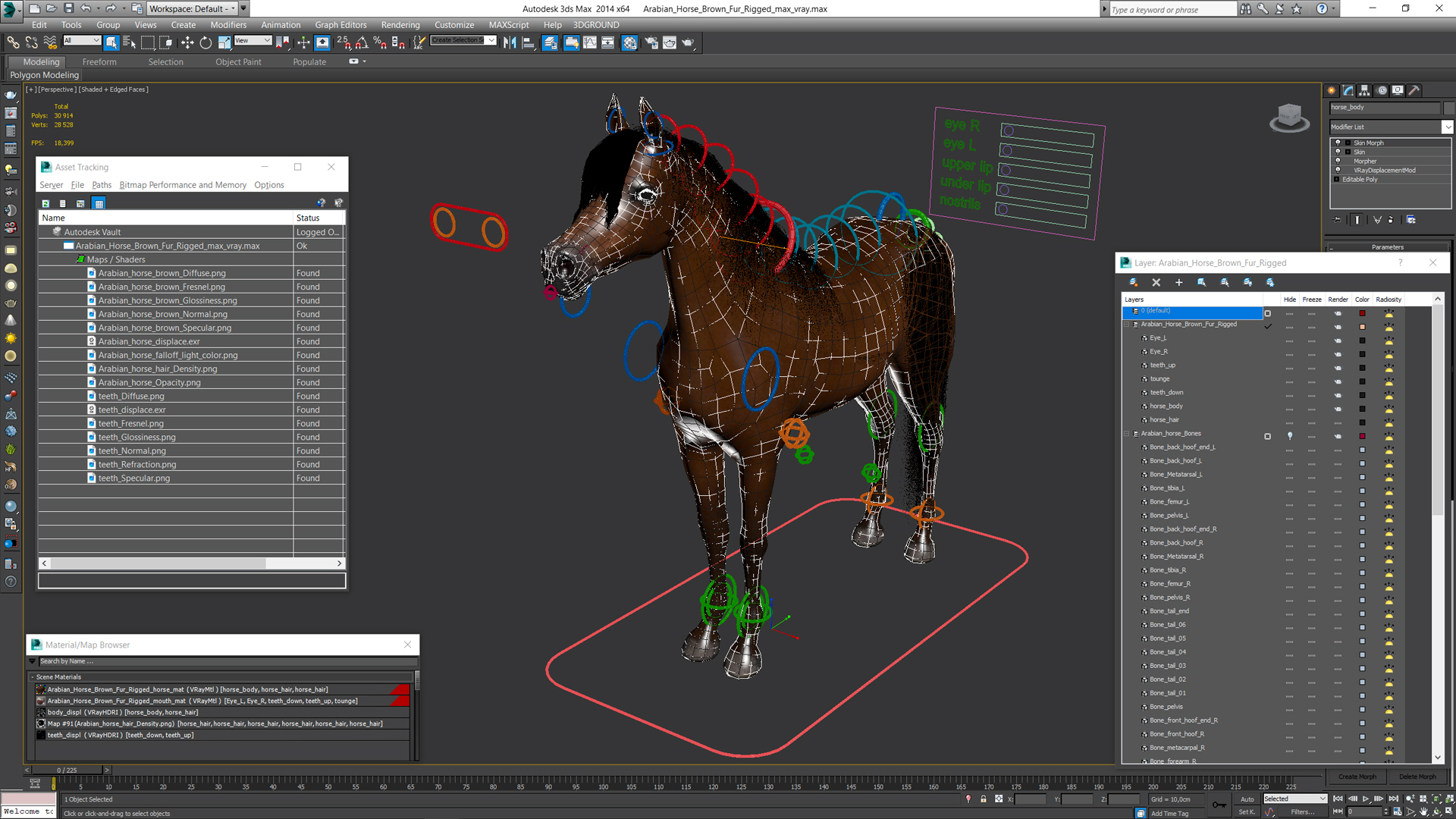Toggle Render for horse_body layer row

(1338, 408)
